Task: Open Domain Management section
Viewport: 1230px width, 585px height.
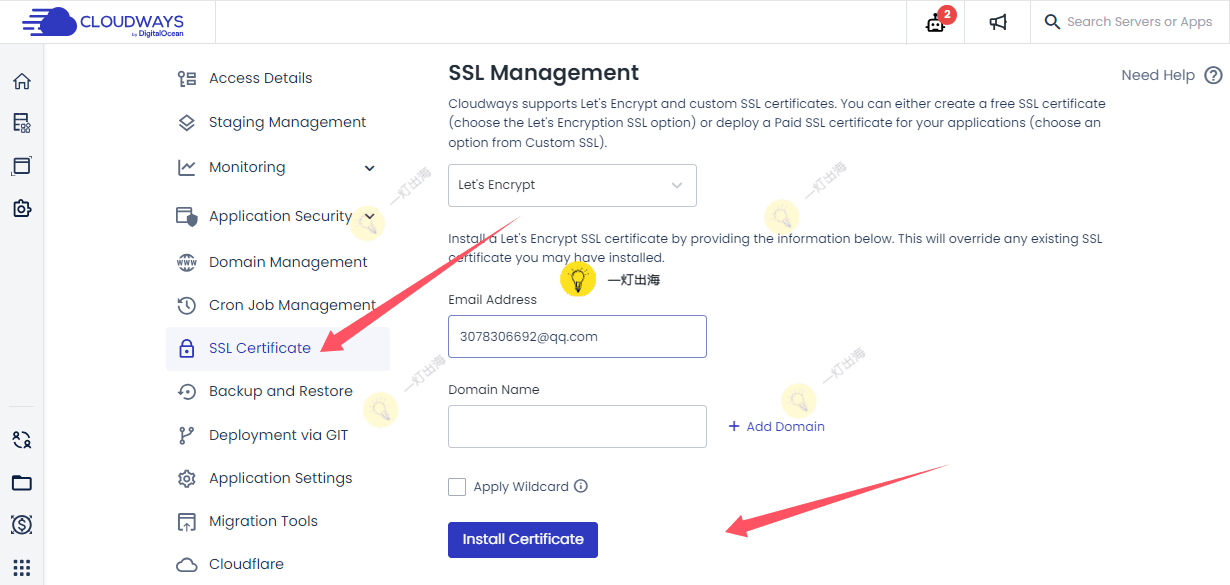Action: pyautogui.click(x=288, y=262)
